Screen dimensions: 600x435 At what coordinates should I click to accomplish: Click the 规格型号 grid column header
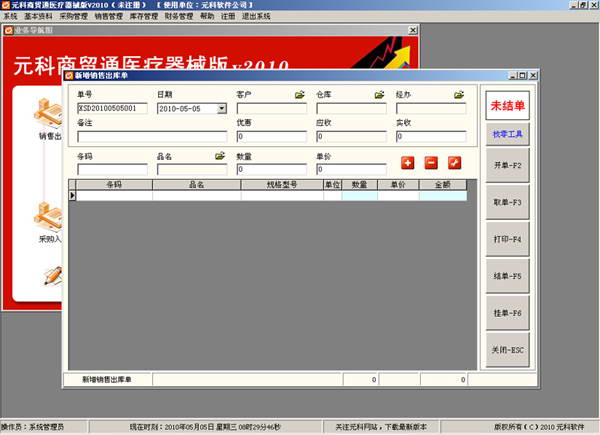point(282,185)
